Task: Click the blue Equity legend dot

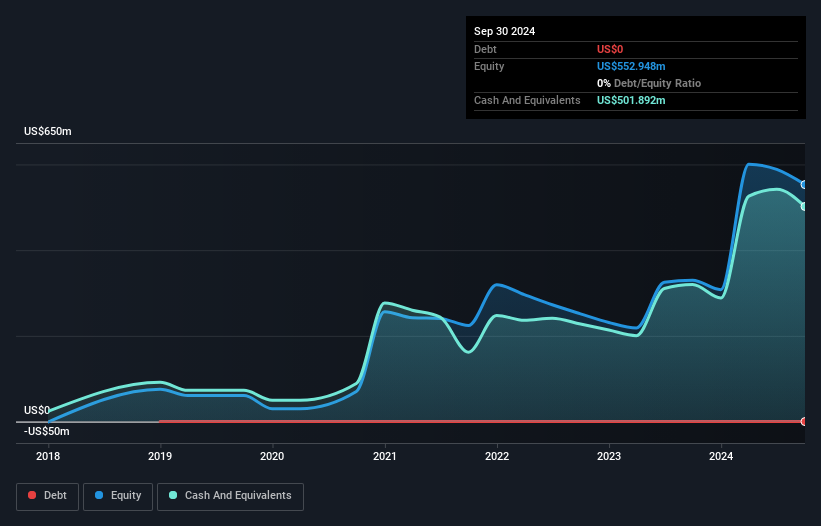Action: coord(99,495)
